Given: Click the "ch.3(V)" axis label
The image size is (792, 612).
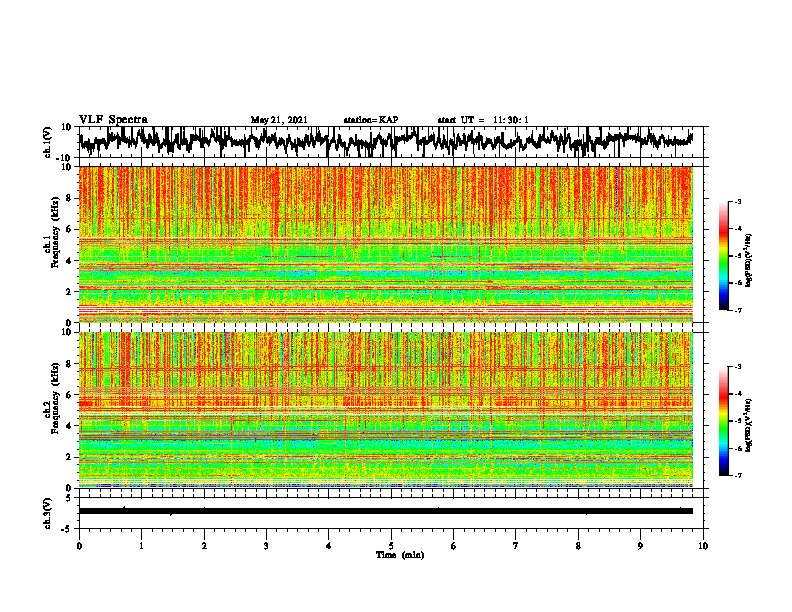Looking at the screenshot, I should click(48, 513).
